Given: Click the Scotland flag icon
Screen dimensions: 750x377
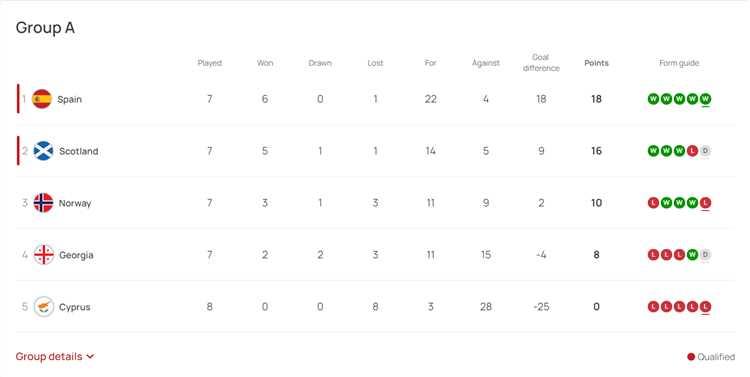Looking at the screenshot, I should point(43,151).
